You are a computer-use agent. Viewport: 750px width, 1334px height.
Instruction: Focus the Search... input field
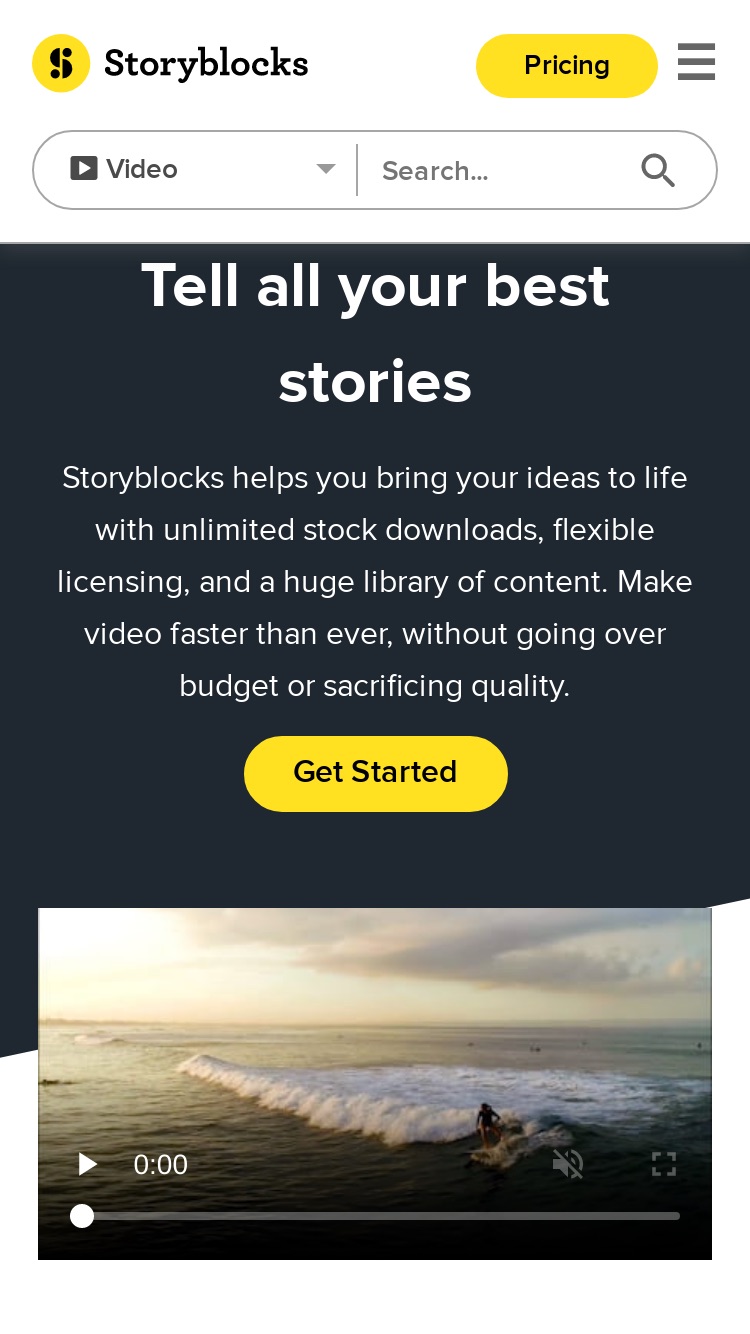coord(500,171)
